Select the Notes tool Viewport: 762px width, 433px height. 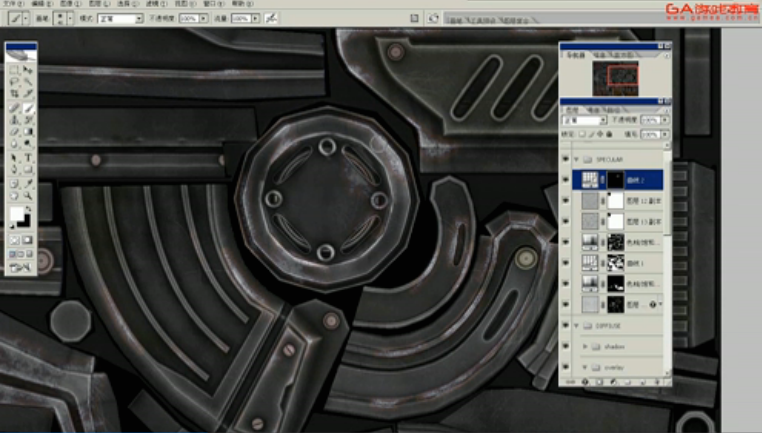pyautogui.click(x=14, y=184)
